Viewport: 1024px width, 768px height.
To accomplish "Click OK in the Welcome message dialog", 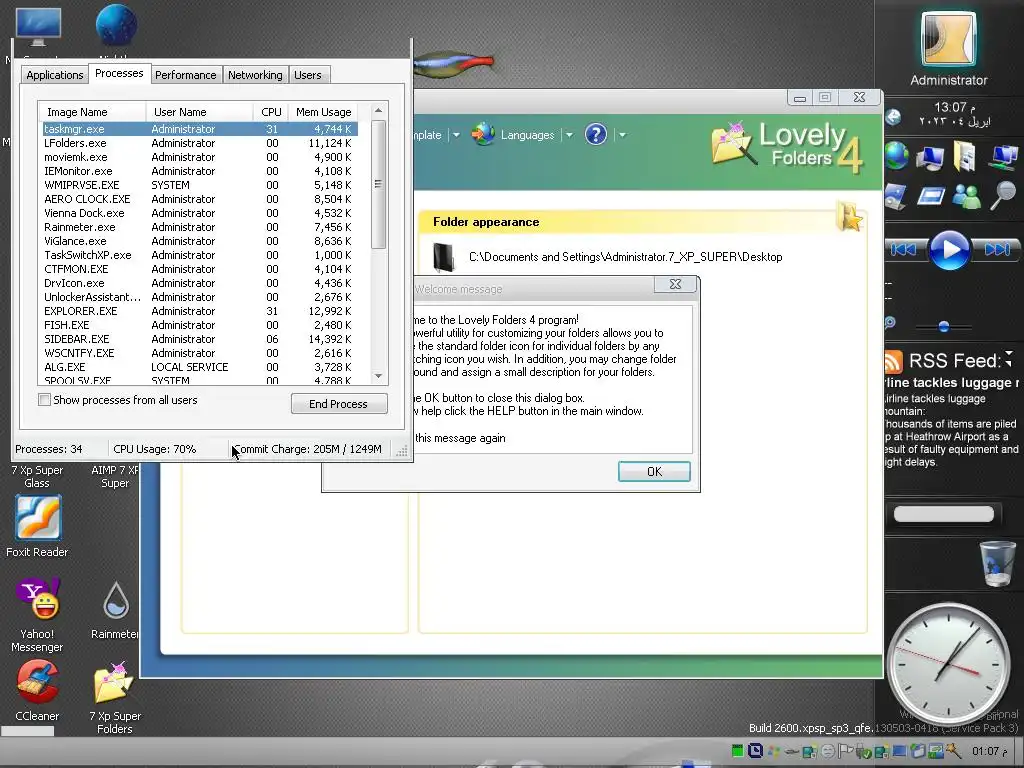I will pyautogui.click(x=654, y=472).
